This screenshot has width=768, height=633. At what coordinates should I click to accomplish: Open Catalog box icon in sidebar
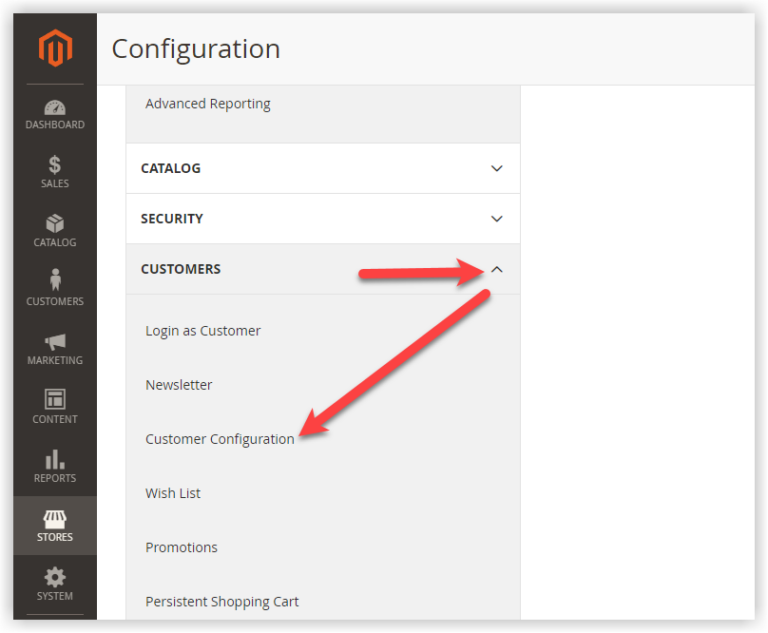point(55,224)
